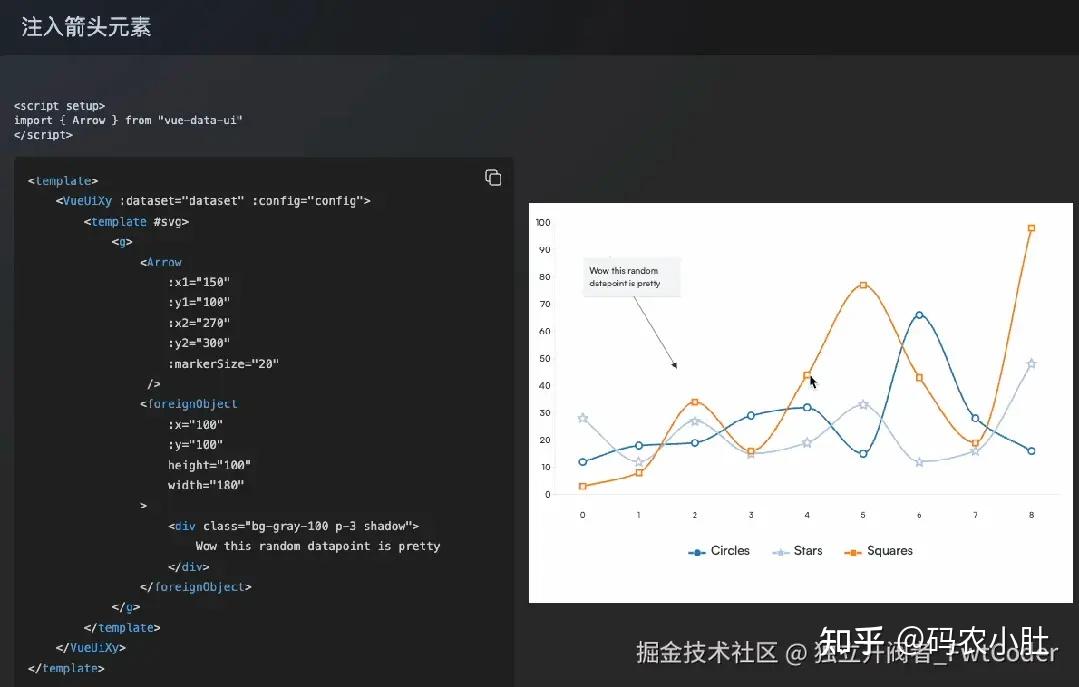1079x687 pixels.
Task: Click the '<div class="bg-gray-100 p-3 shadow">' line
Action: [x=294, y=526]
